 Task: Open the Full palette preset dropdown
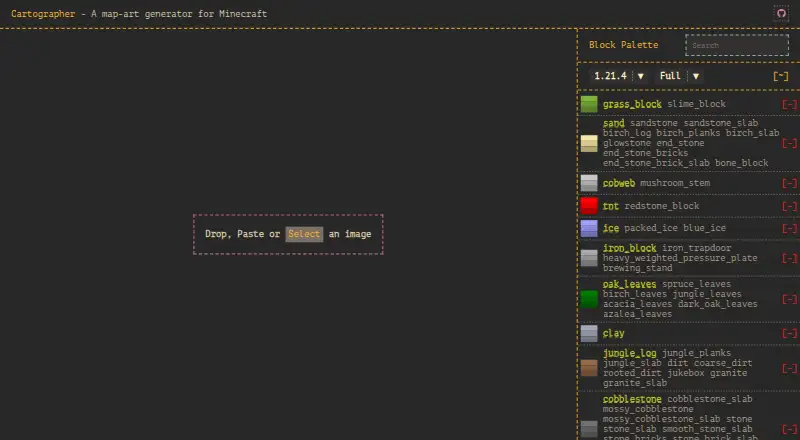(x=679, y=76)
